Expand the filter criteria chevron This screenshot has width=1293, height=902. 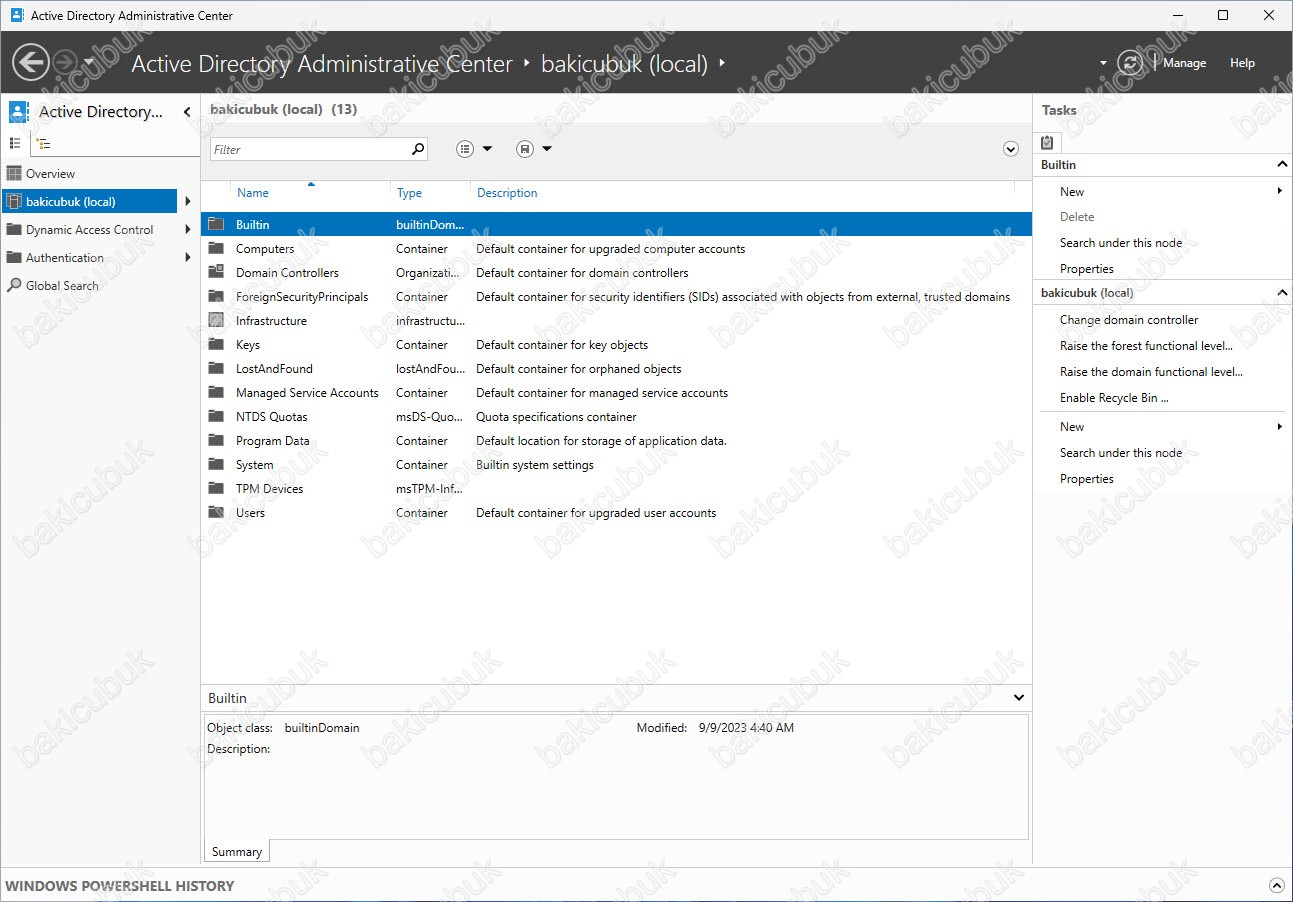pos(1011,149)
